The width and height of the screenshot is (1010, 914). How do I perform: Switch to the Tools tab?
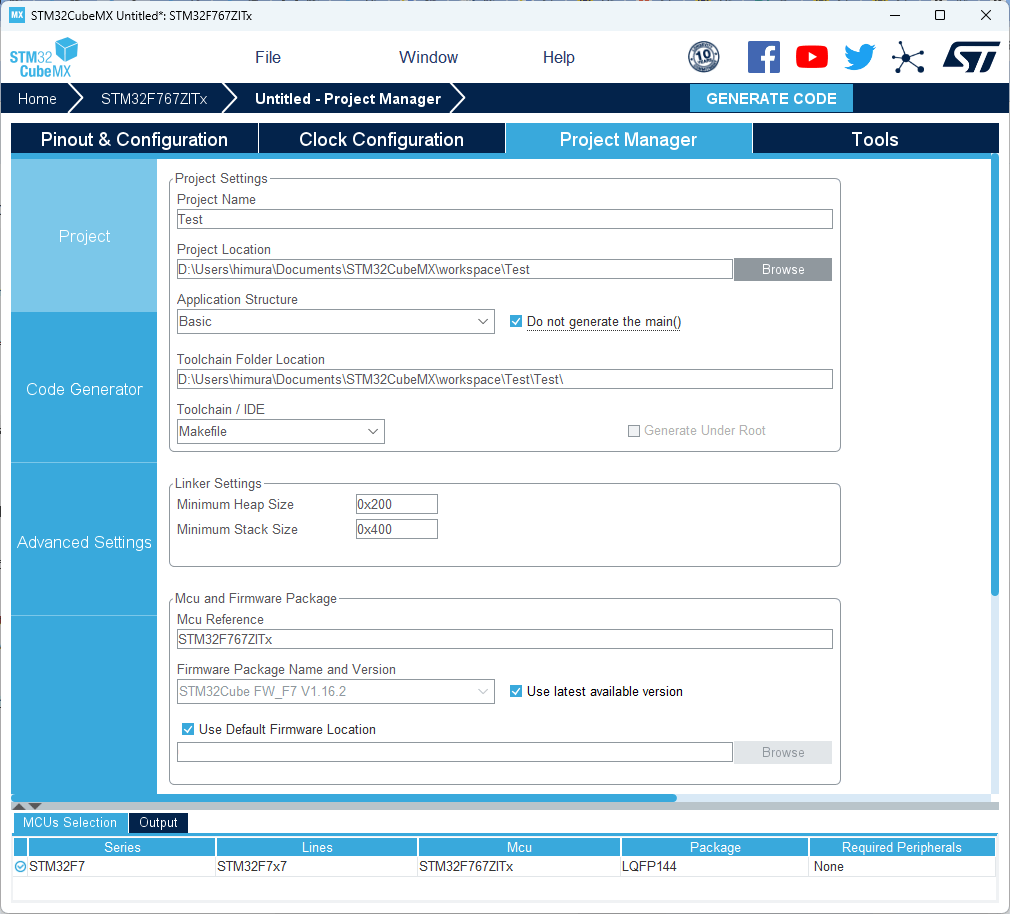coord(875,139)
